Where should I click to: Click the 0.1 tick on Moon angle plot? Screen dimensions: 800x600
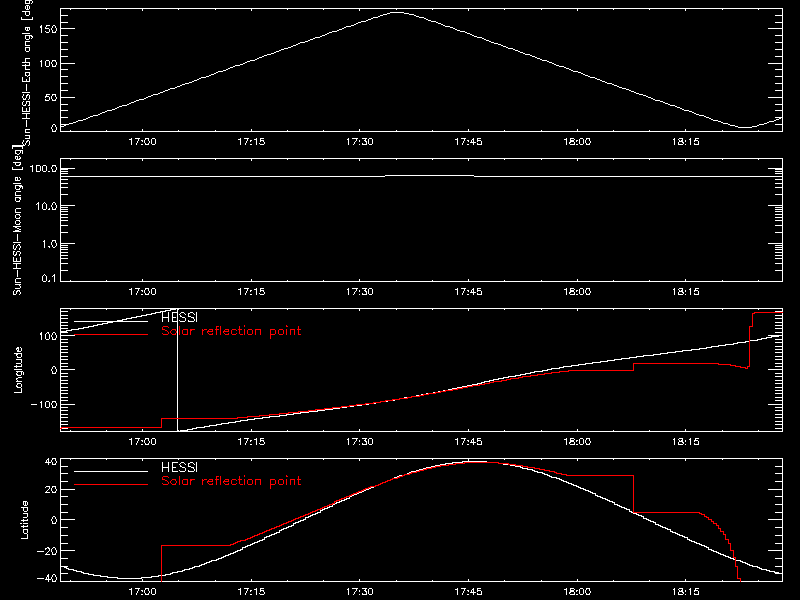pyautogui.click(x=49, y=278)
